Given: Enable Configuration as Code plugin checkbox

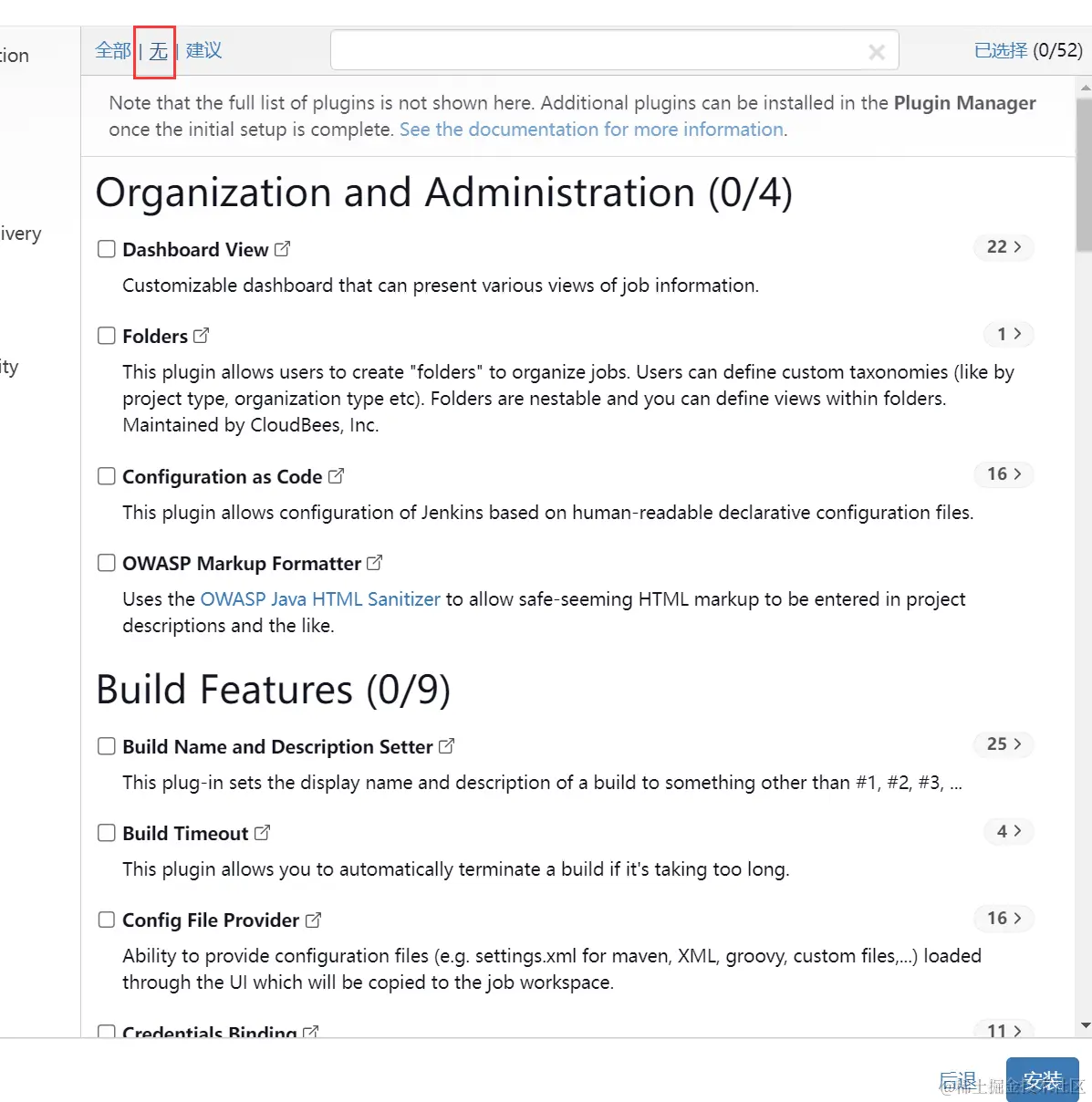Looking at the screenshot, I should coord(107,476).
